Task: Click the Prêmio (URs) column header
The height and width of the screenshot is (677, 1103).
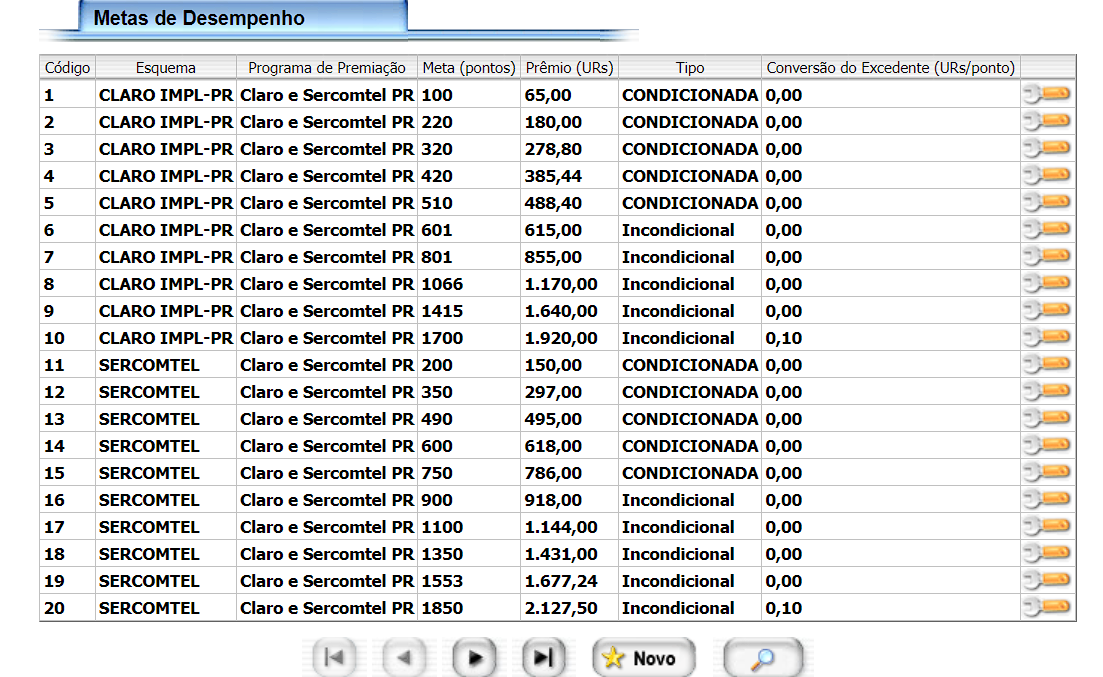Action: (x=569, y=68)
